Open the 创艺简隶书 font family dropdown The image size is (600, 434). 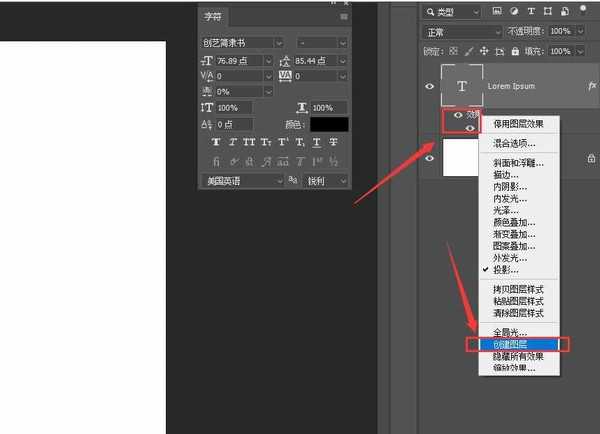(246, 43)
